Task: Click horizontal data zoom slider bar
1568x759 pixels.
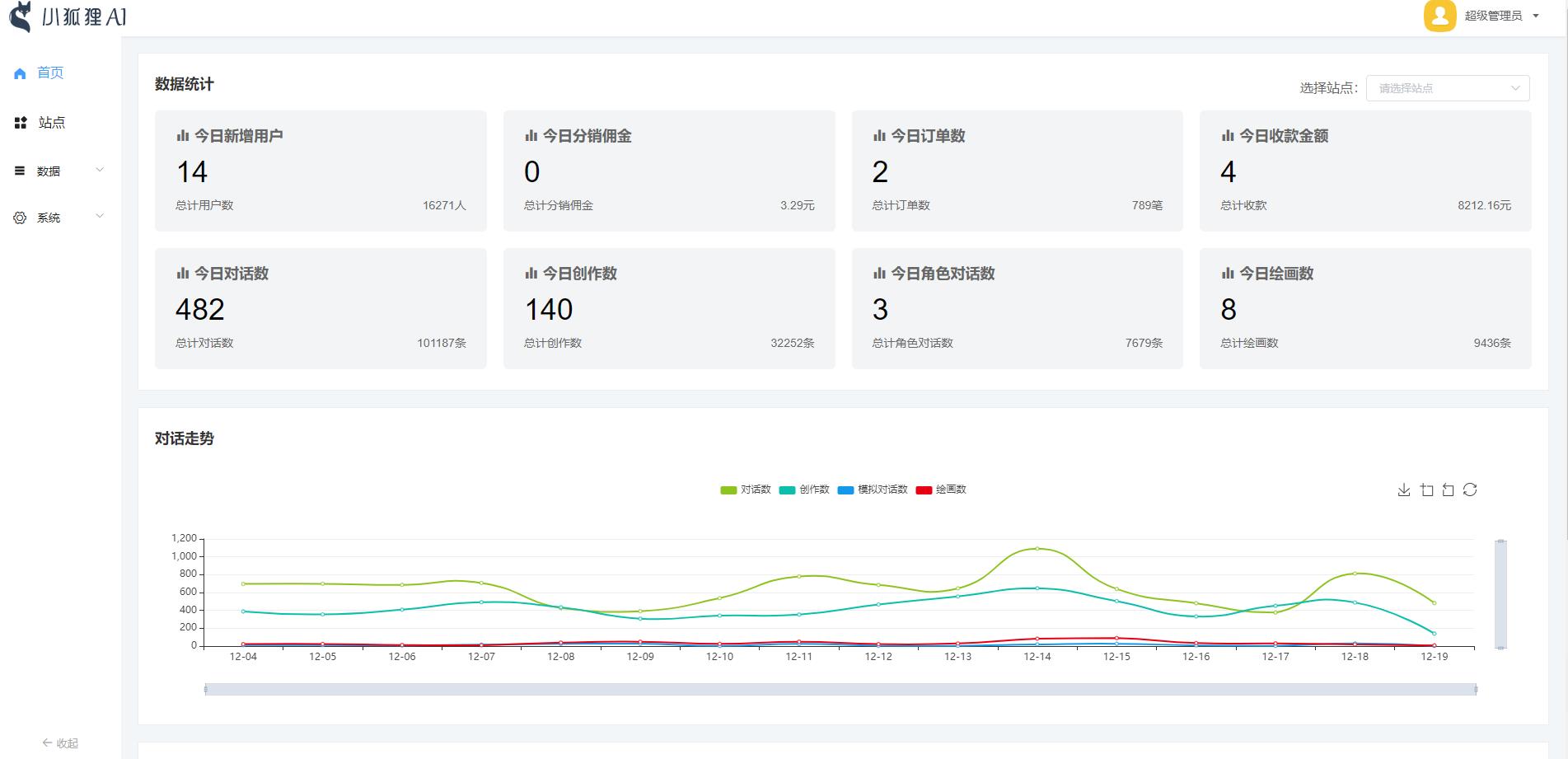Action: [x=840, y=689]
